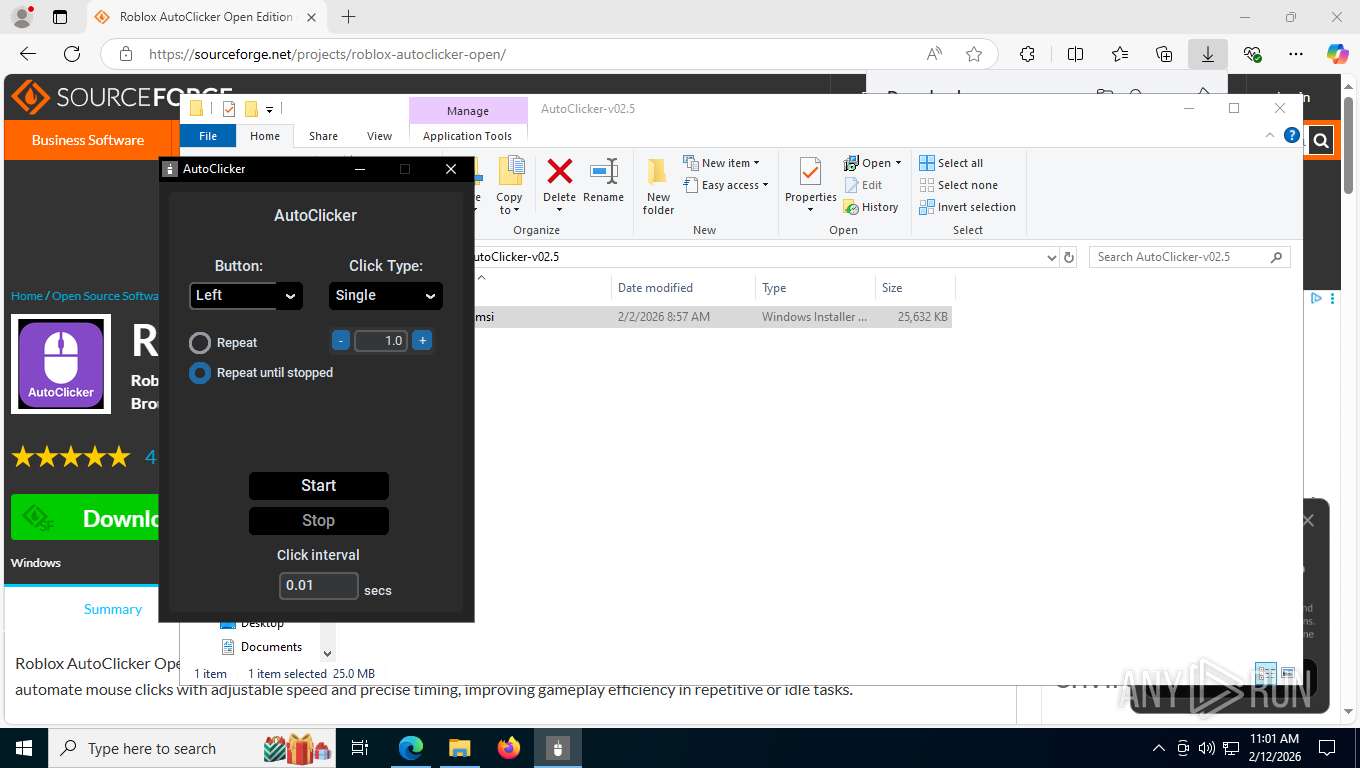Viewport: 1360px width, 768px height.
Task: Click SourceForge orange search icon
Action: click(x=1321, y=141)
